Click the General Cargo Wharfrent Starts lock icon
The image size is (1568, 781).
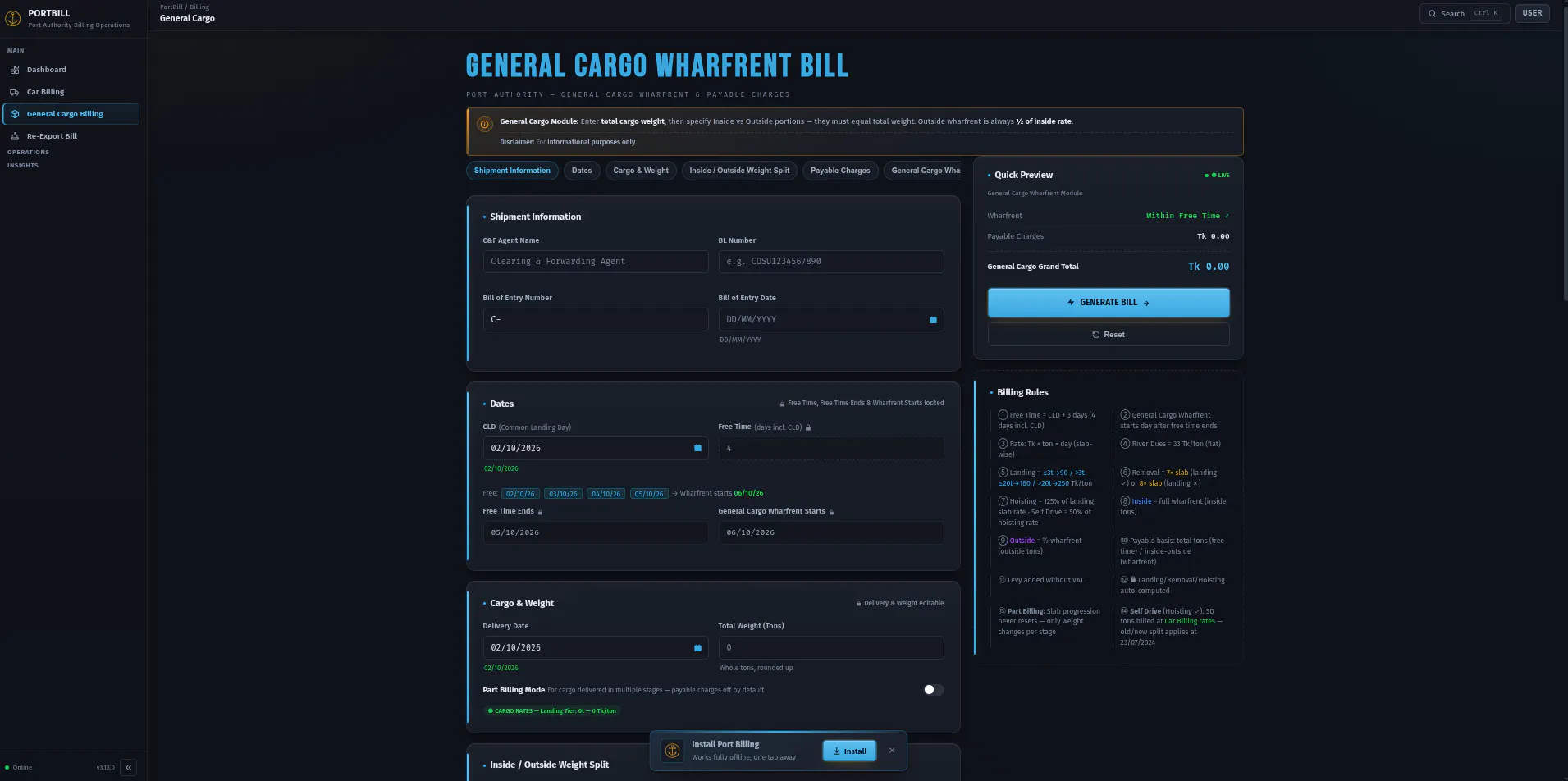pyautogui.click(x=831, y=512)
